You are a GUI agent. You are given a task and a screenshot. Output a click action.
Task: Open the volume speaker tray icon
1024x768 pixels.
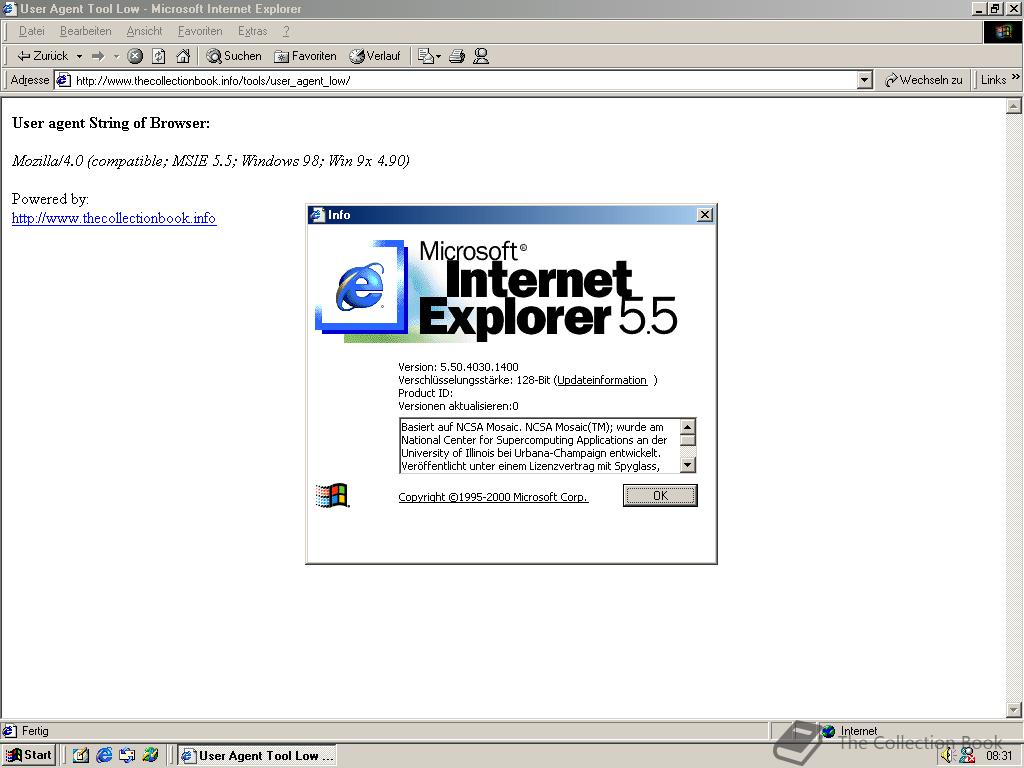tap(948, 756)
